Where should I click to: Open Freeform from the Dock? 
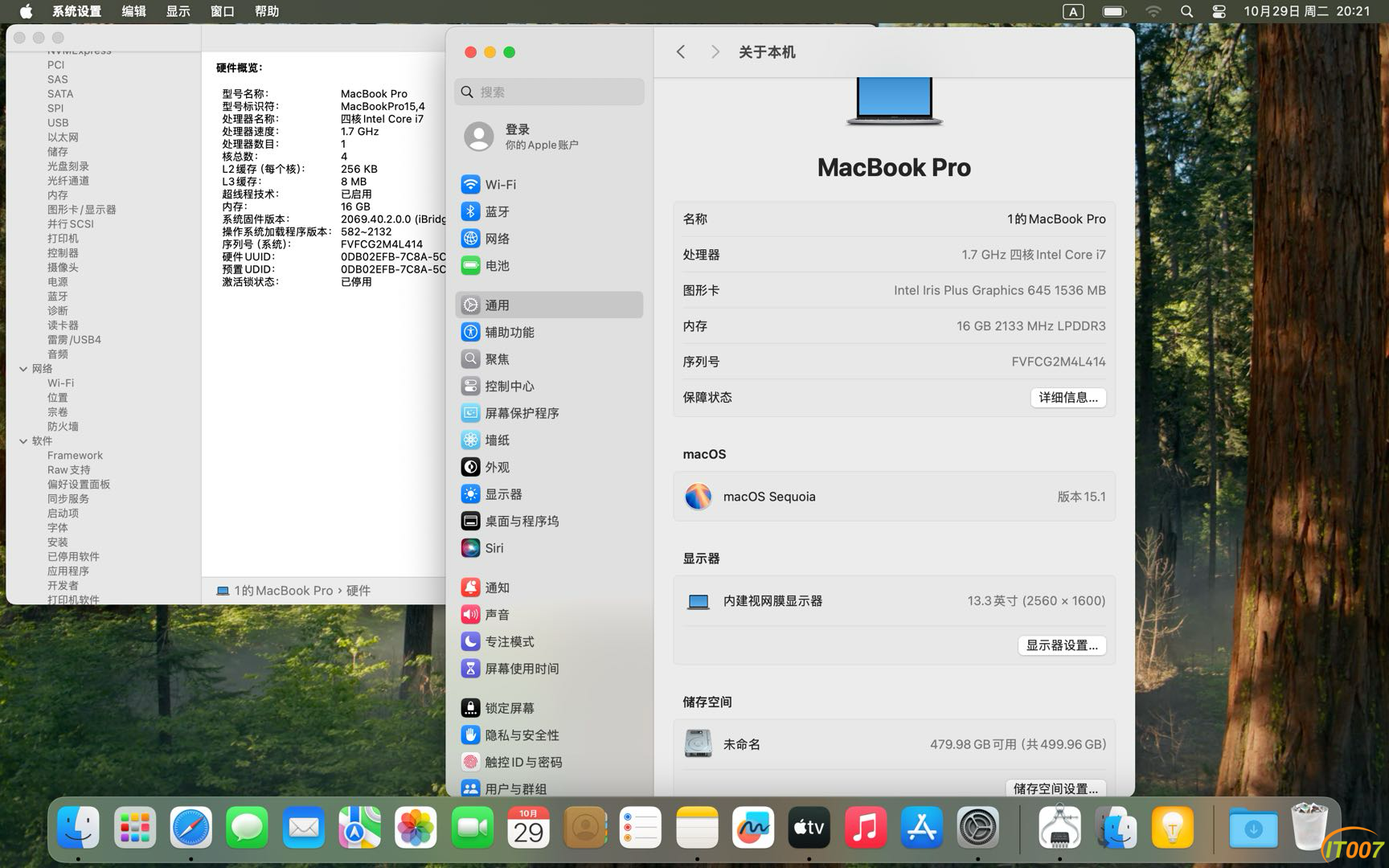pos(752,828)
